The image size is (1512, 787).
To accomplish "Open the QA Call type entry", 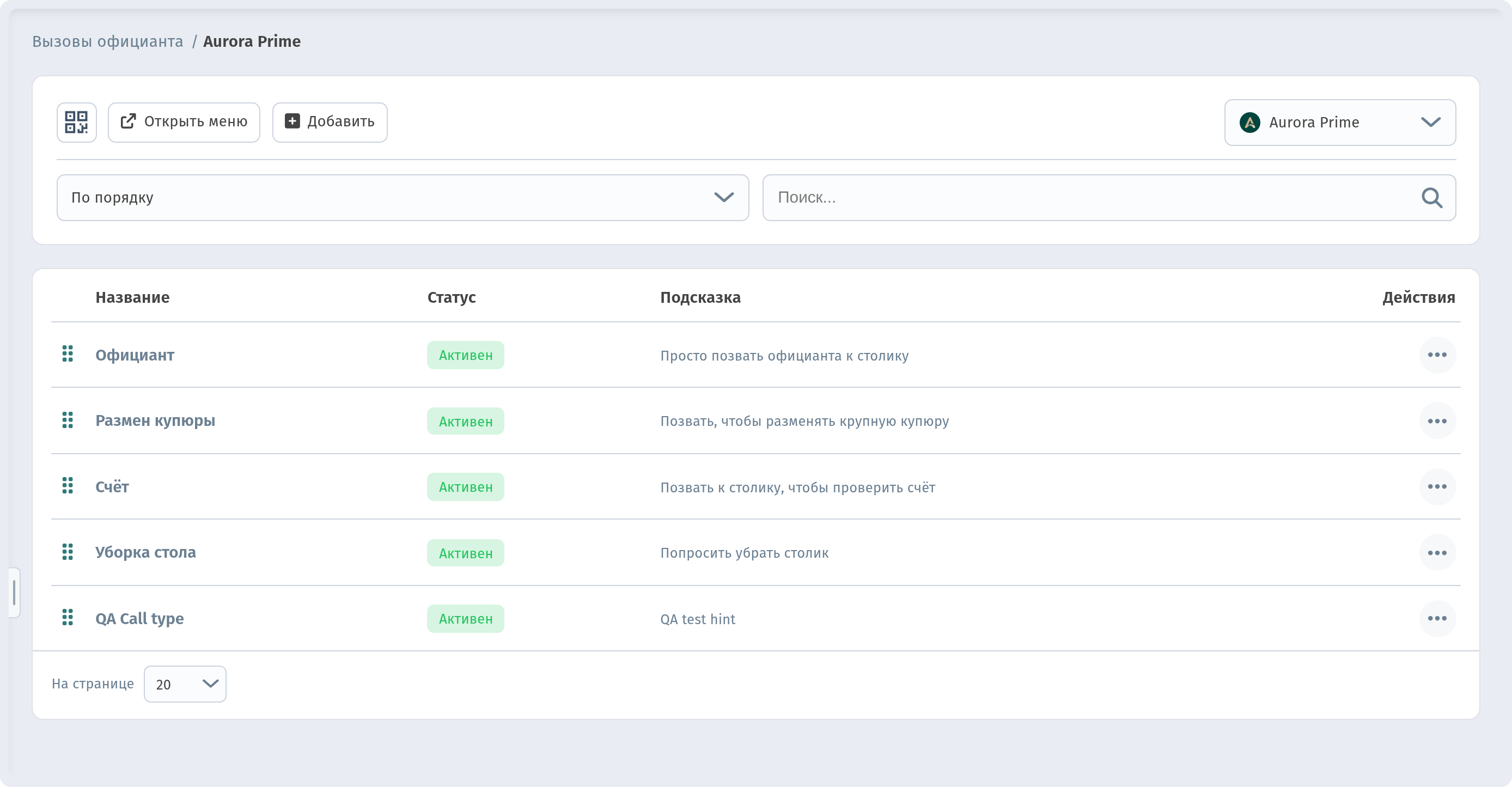I will coord(139,619).
